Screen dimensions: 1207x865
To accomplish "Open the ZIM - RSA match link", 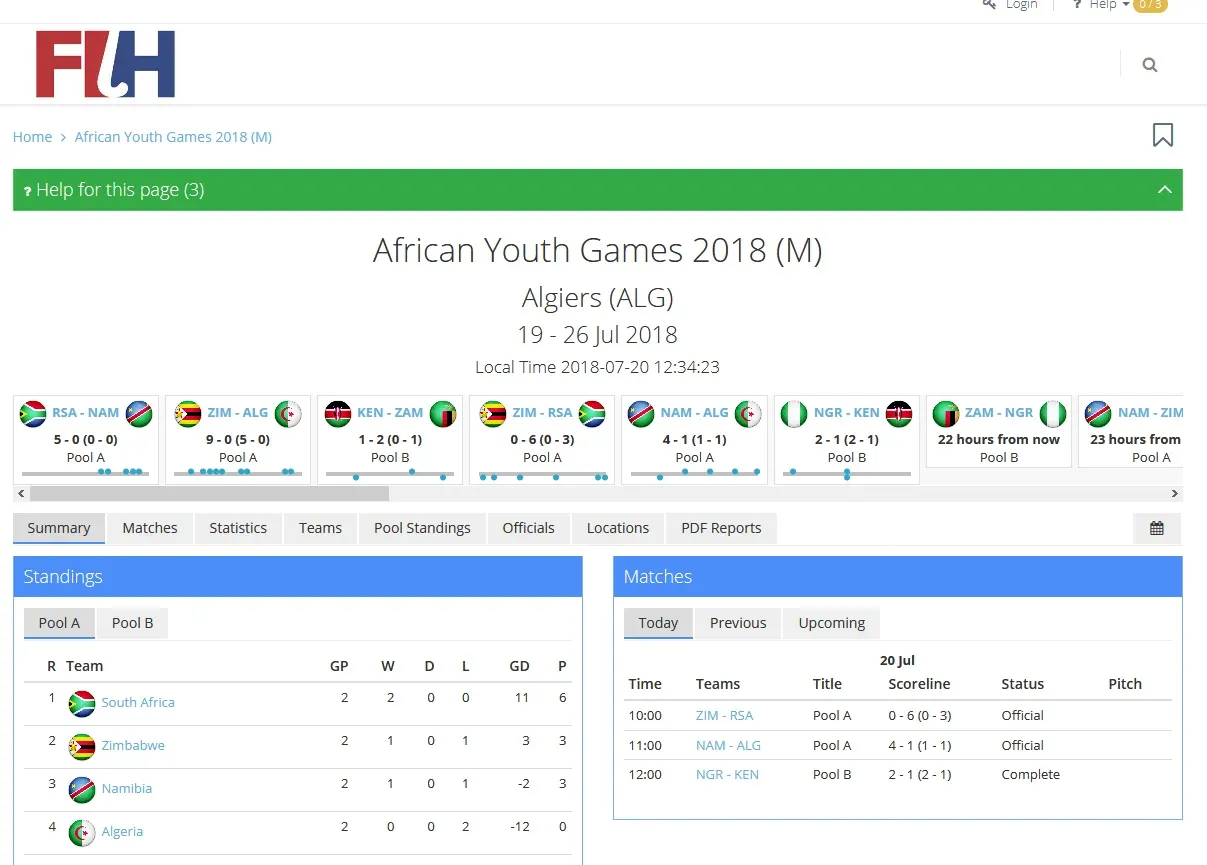I will pos(724,716).
